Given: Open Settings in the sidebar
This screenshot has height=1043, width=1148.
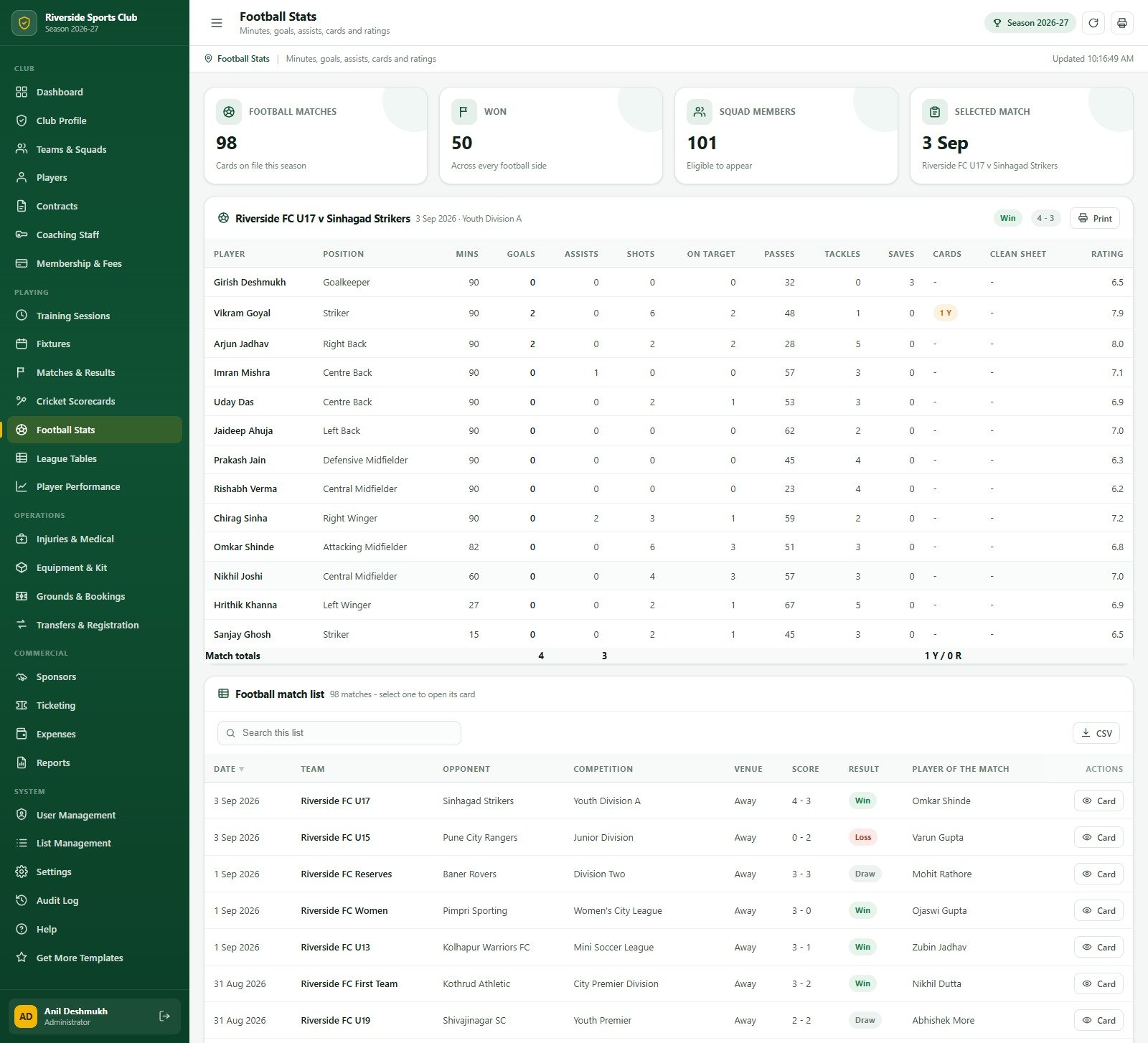Looking at the screenshot, I should (x=95, y=872).
